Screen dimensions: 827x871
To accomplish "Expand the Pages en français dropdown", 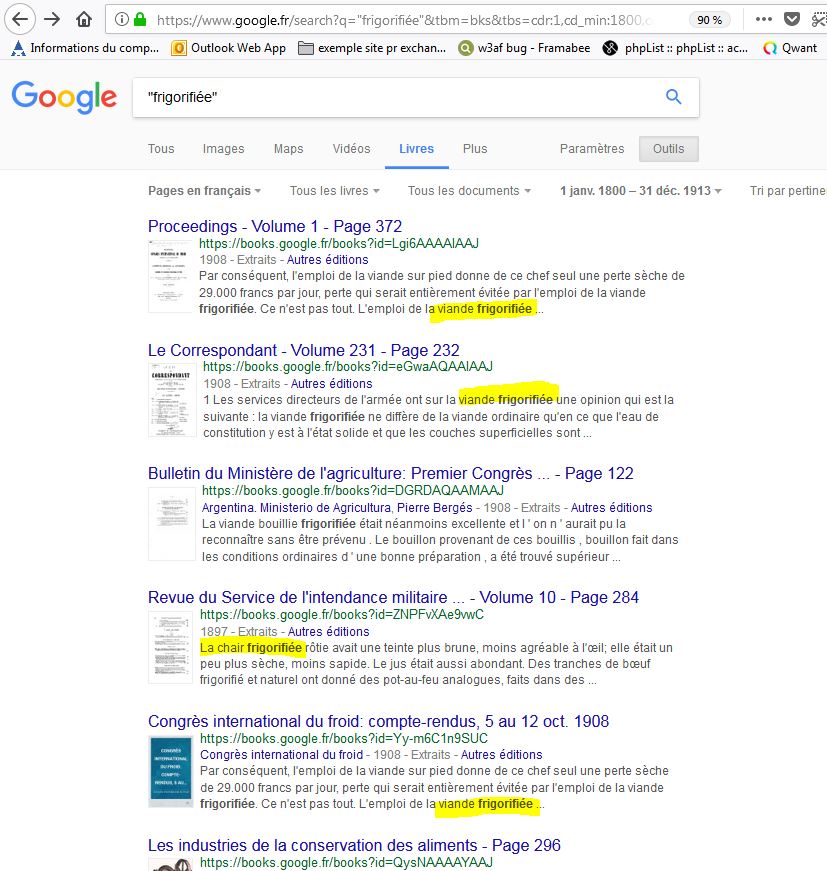I will [205, 191].
